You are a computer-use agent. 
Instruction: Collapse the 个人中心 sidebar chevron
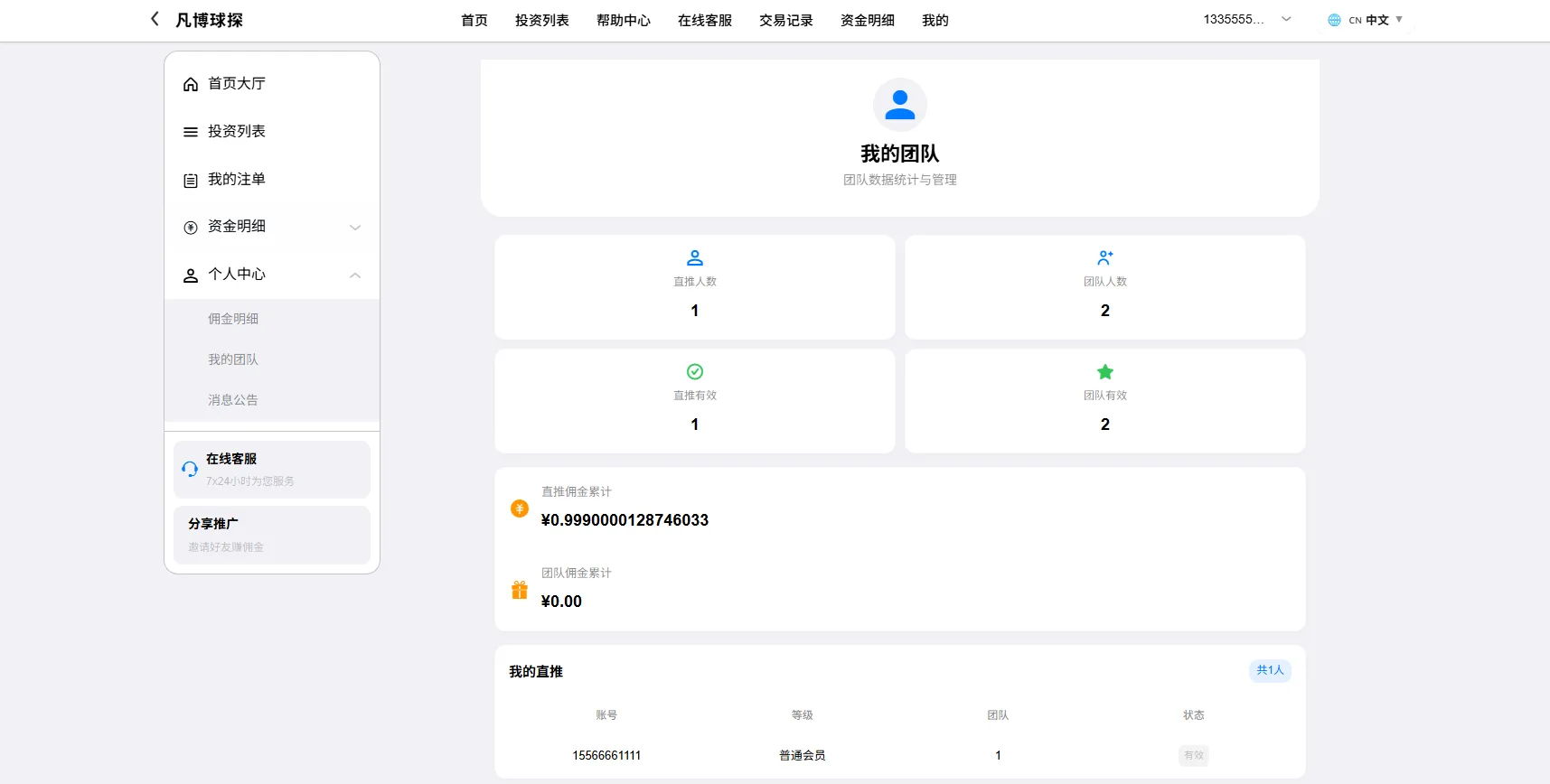tap(355, 275)
